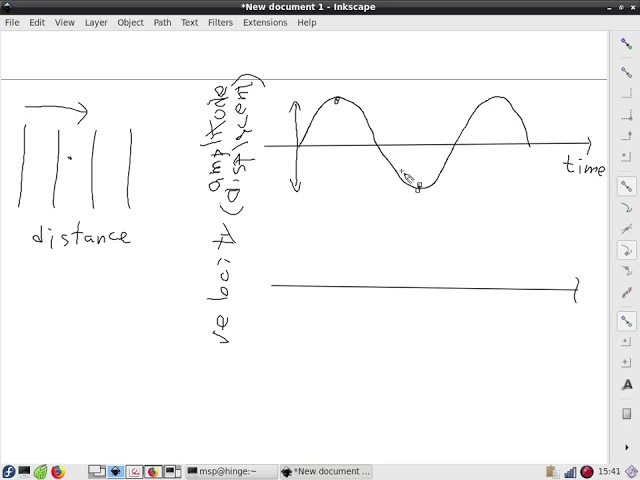Open the View menu
The width and height of the screenshot is (640, 480).
(x=64, y=22)
